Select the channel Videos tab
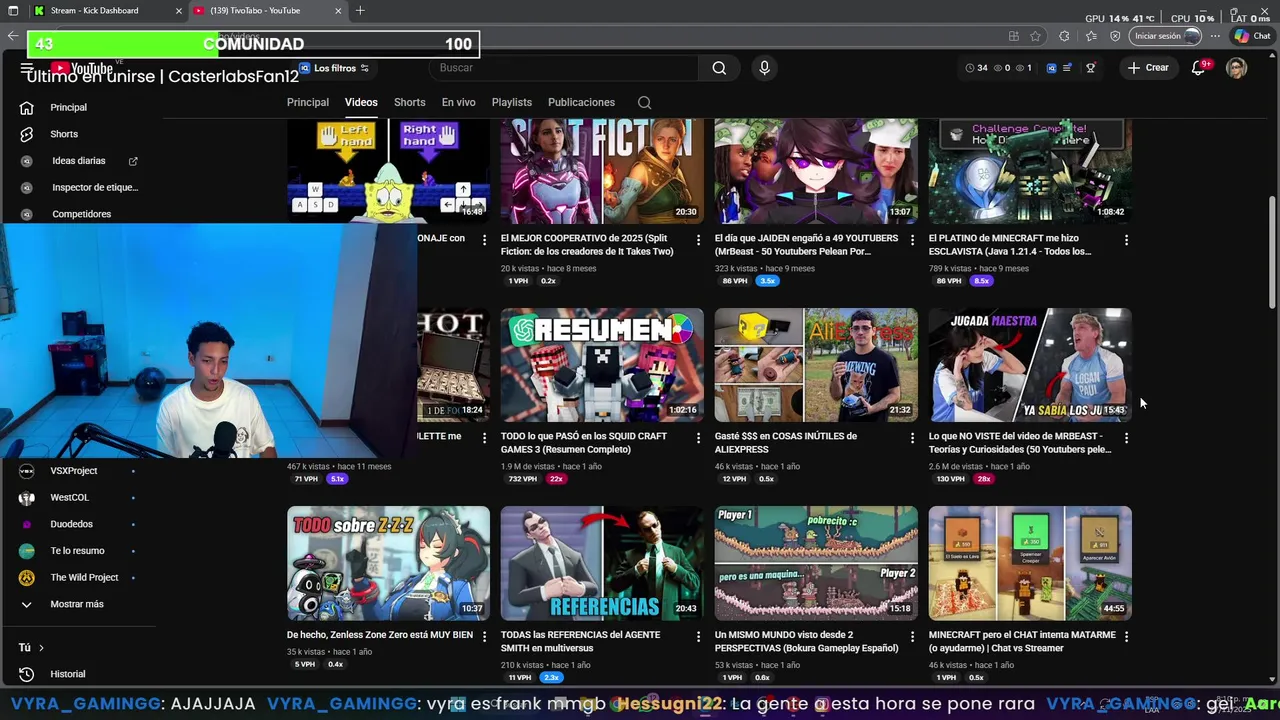 click(x=361, y=102)
